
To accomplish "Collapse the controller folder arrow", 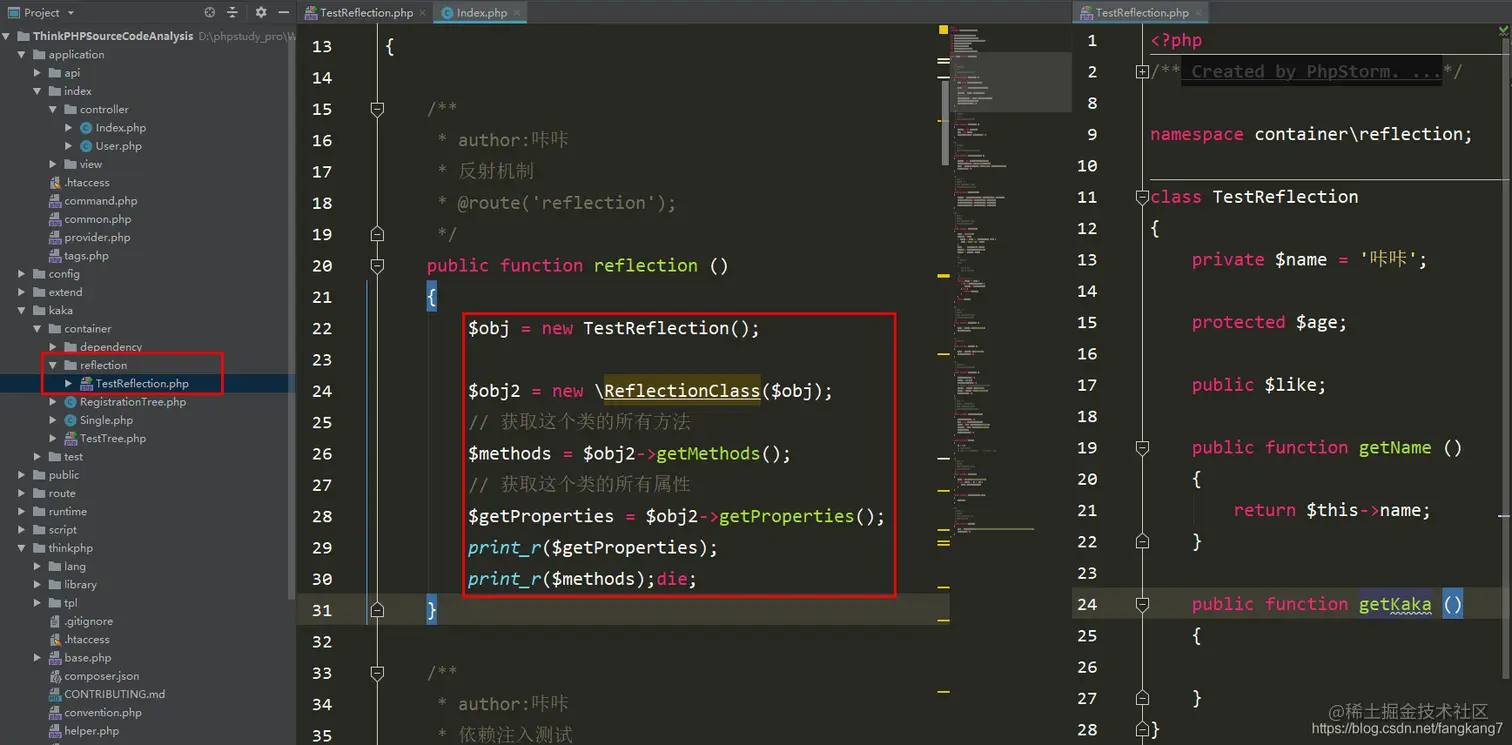I will coord(54,109).
